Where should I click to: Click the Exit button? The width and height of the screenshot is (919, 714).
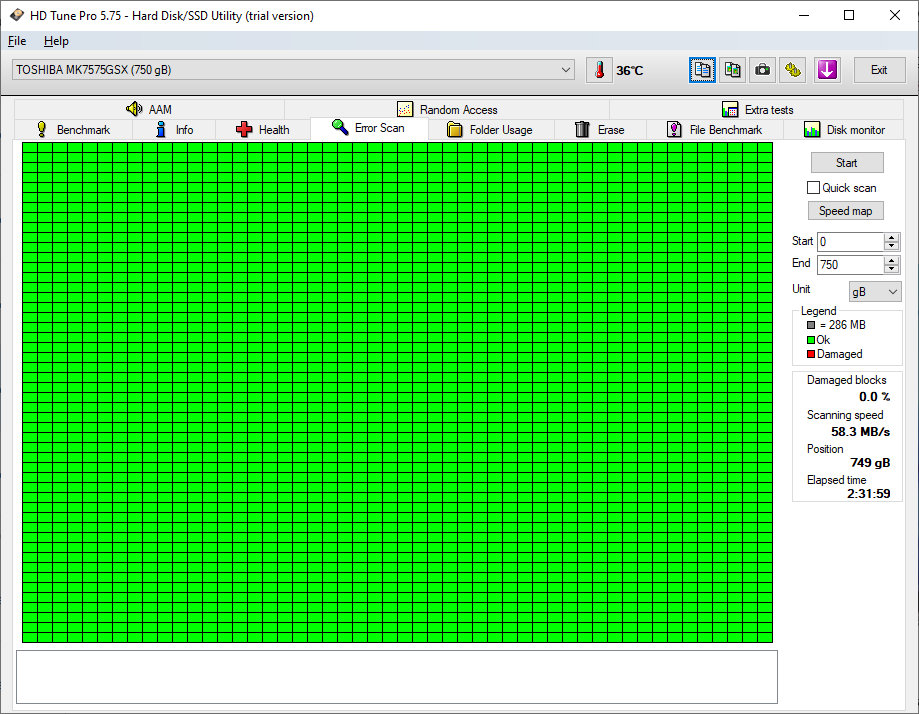(x=879, y=70)
